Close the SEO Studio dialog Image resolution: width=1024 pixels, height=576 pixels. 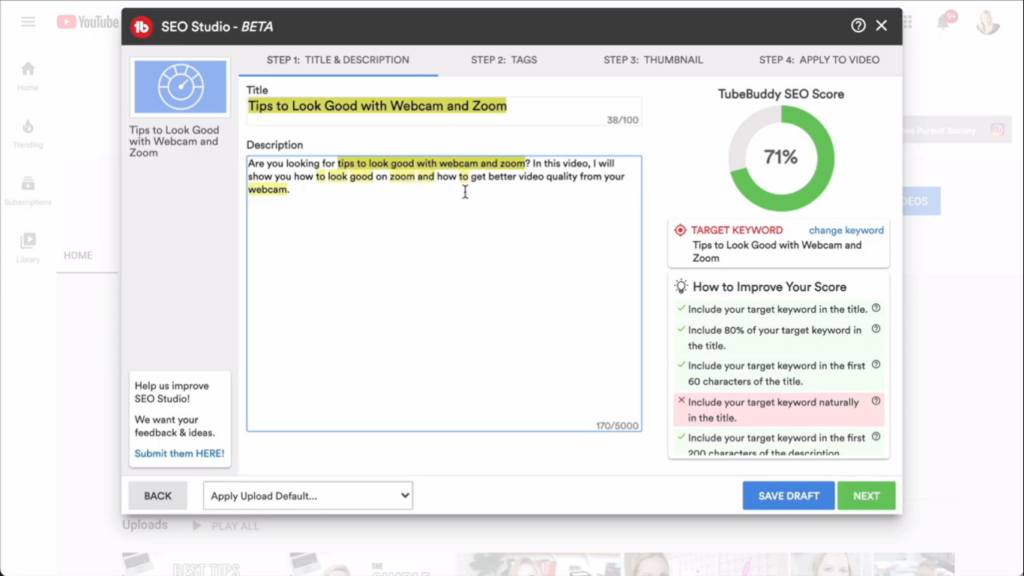pos(882,25)
